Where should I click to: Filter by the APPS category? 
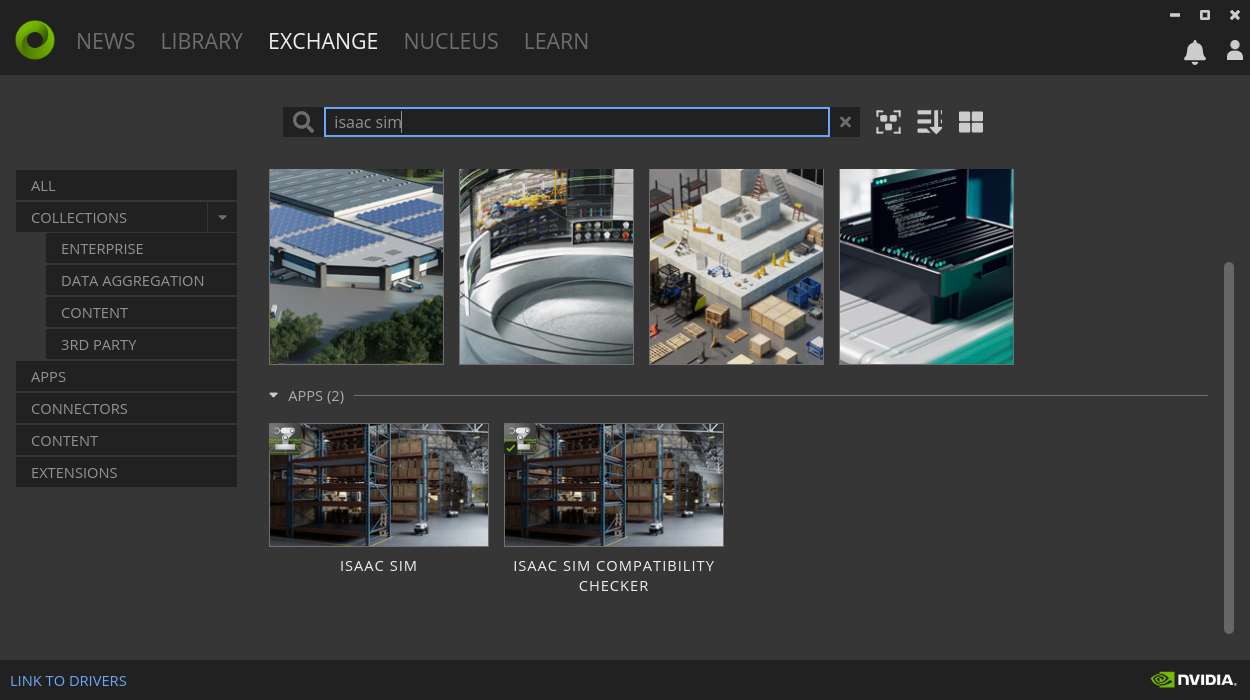point(126,377)
